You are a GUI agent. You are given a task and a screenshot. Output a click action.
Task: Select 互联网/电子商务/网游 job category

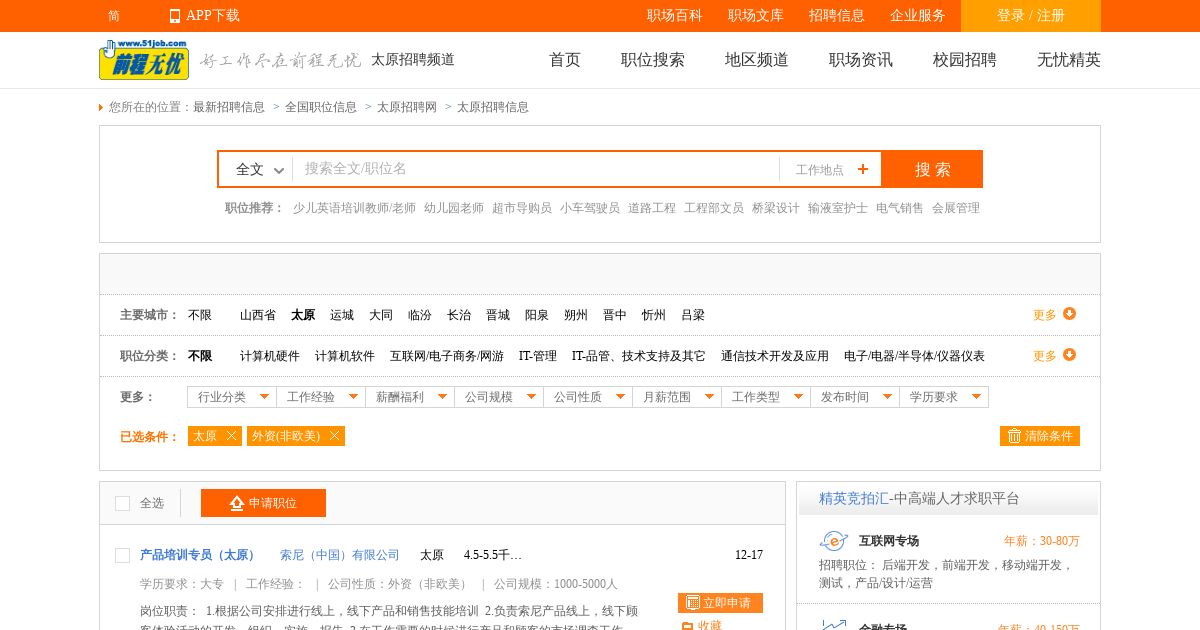pos(447,356)
